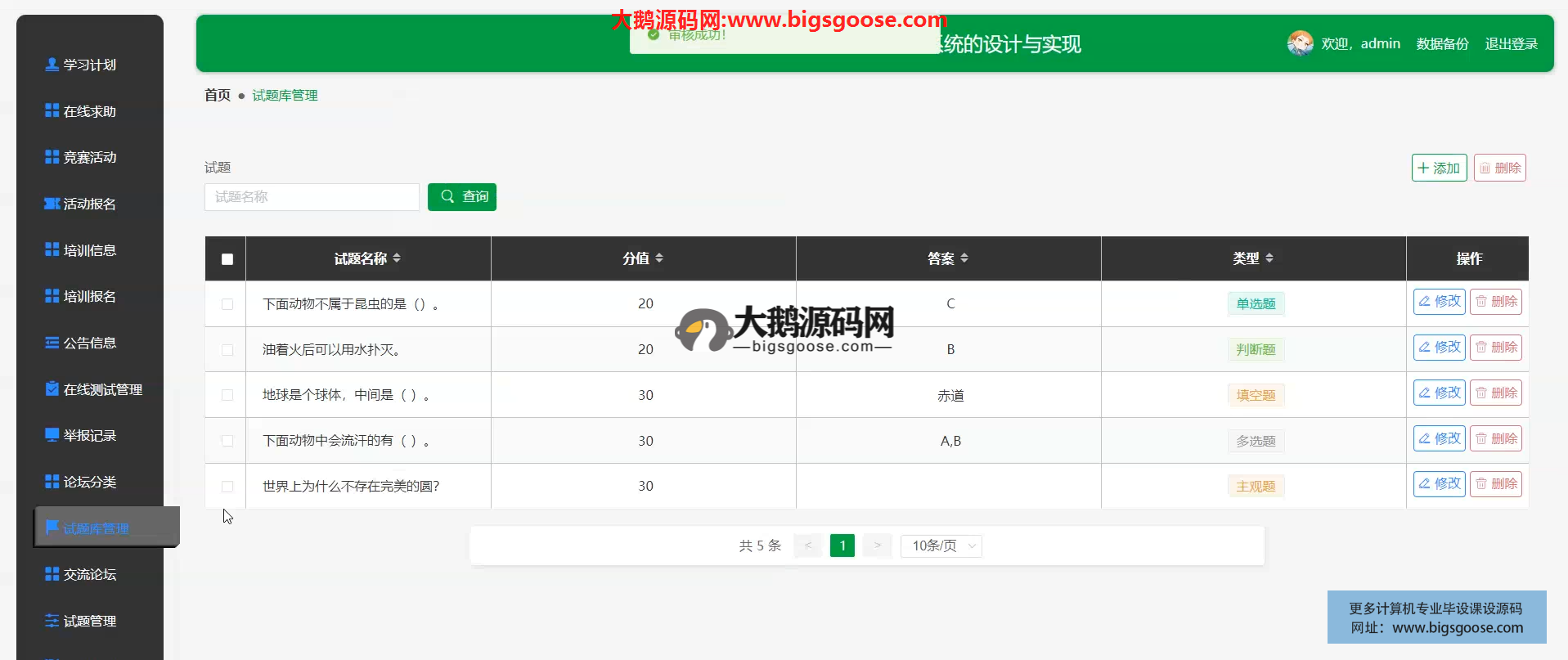Click the 试题名称 search input field

click(312, 197)
